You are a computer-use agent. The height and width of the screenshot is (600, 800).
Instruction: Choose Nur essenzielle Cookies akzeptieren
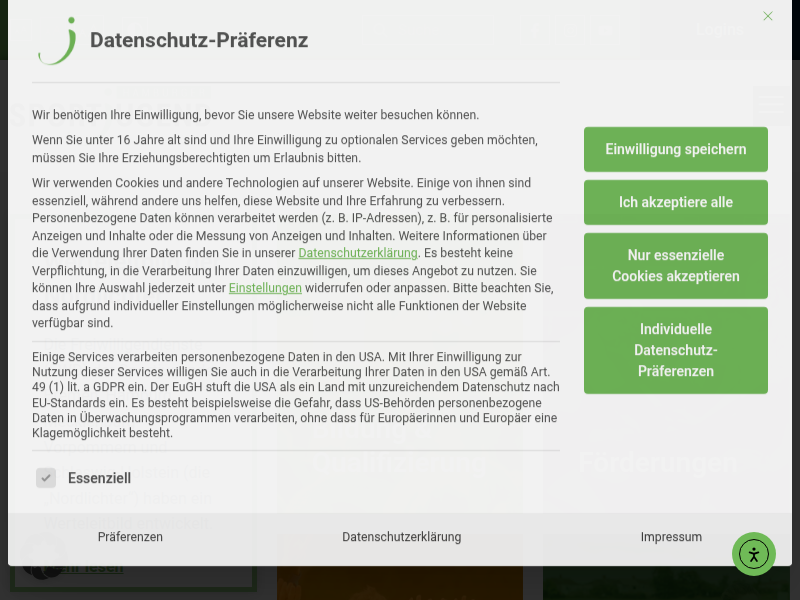point(676,266)
